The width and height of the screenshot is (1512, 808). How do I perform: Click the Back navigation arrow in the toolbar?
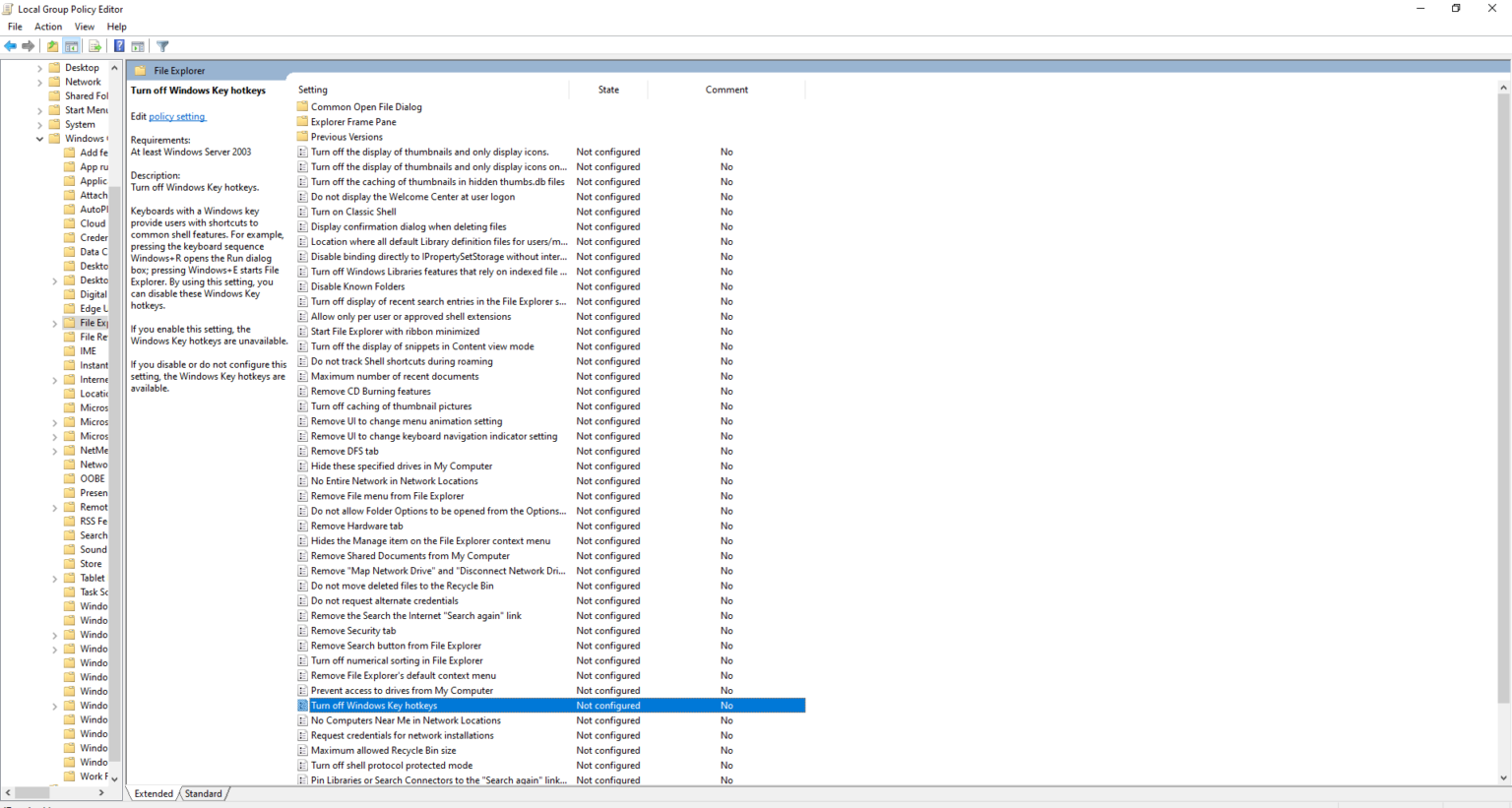pyautogui.click(x=10, y=46)
